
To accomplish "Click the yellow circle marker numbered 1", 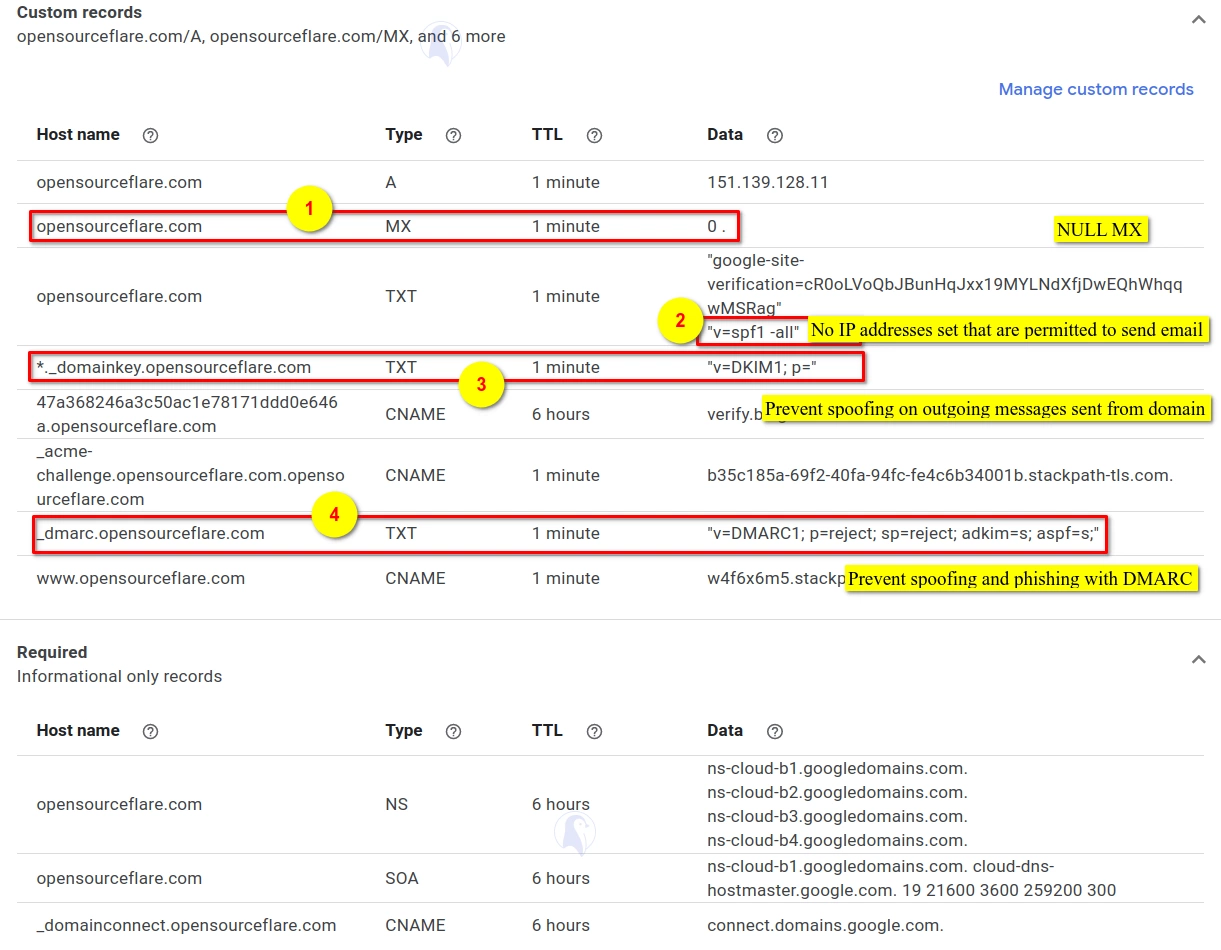I will [x=309, y=210].
